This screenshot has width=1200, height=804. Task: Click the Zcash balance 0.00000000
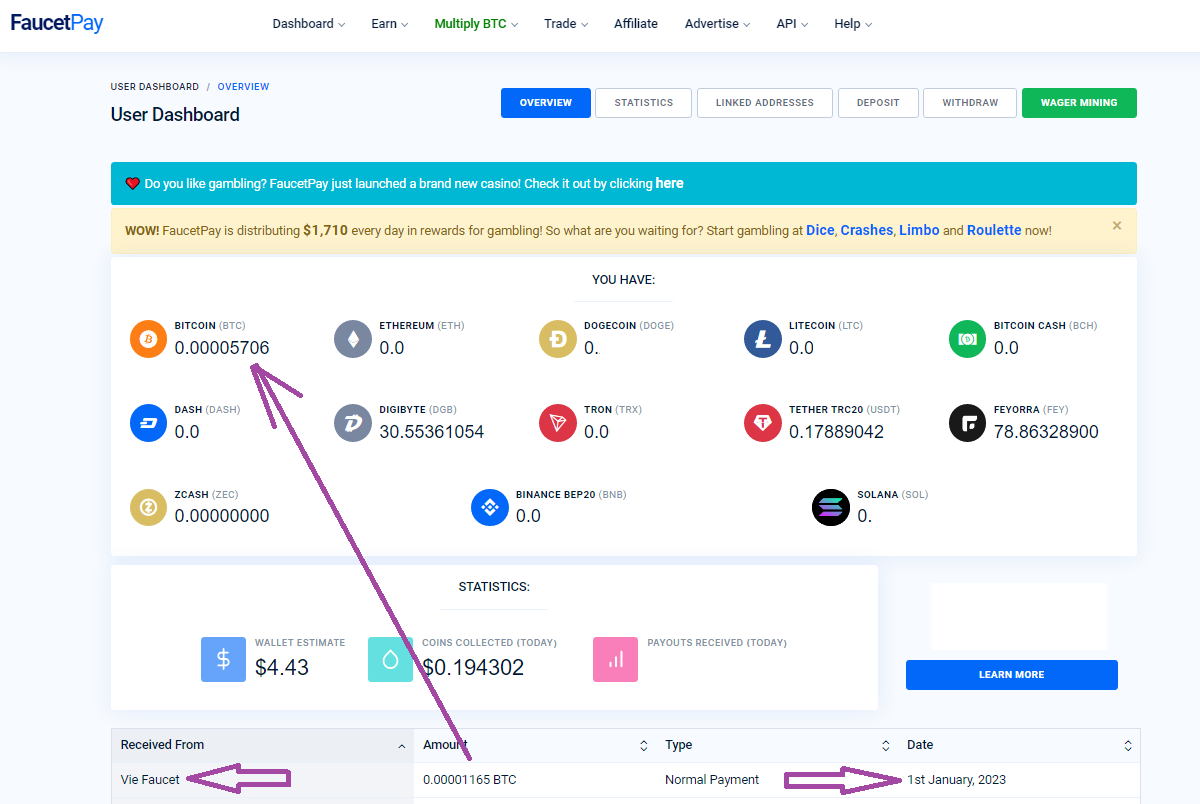coord(222,516)
